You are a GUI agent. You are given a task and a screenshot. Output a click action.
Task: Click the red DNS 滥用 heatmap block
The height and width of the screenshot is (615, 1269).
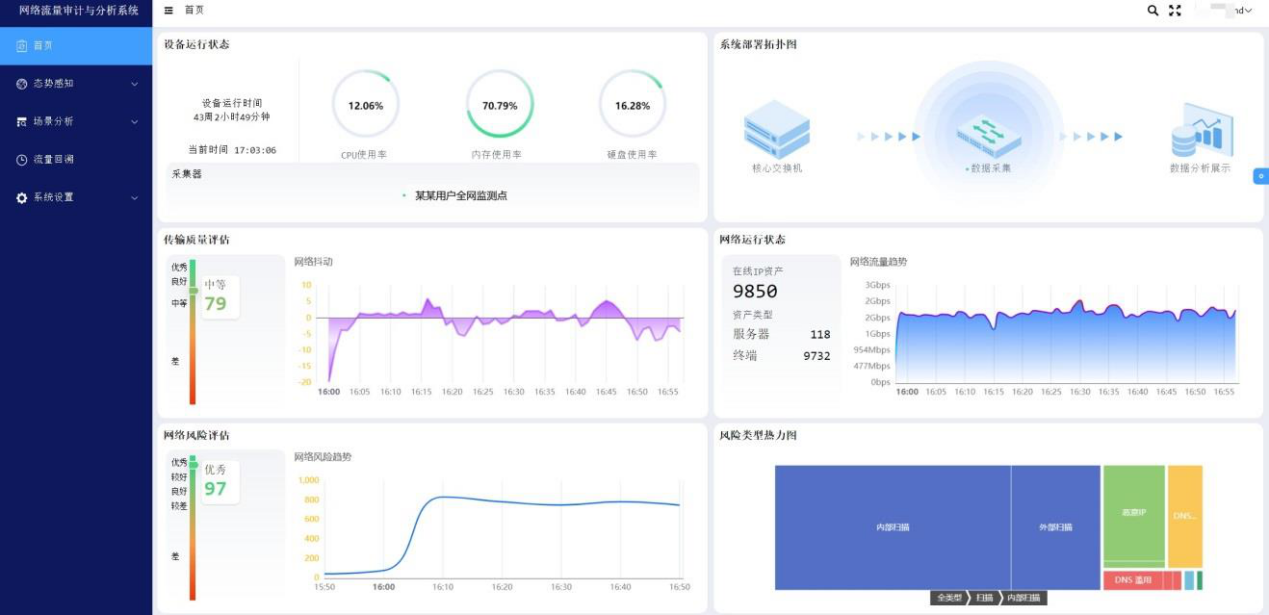click(x=1133, y=580)
